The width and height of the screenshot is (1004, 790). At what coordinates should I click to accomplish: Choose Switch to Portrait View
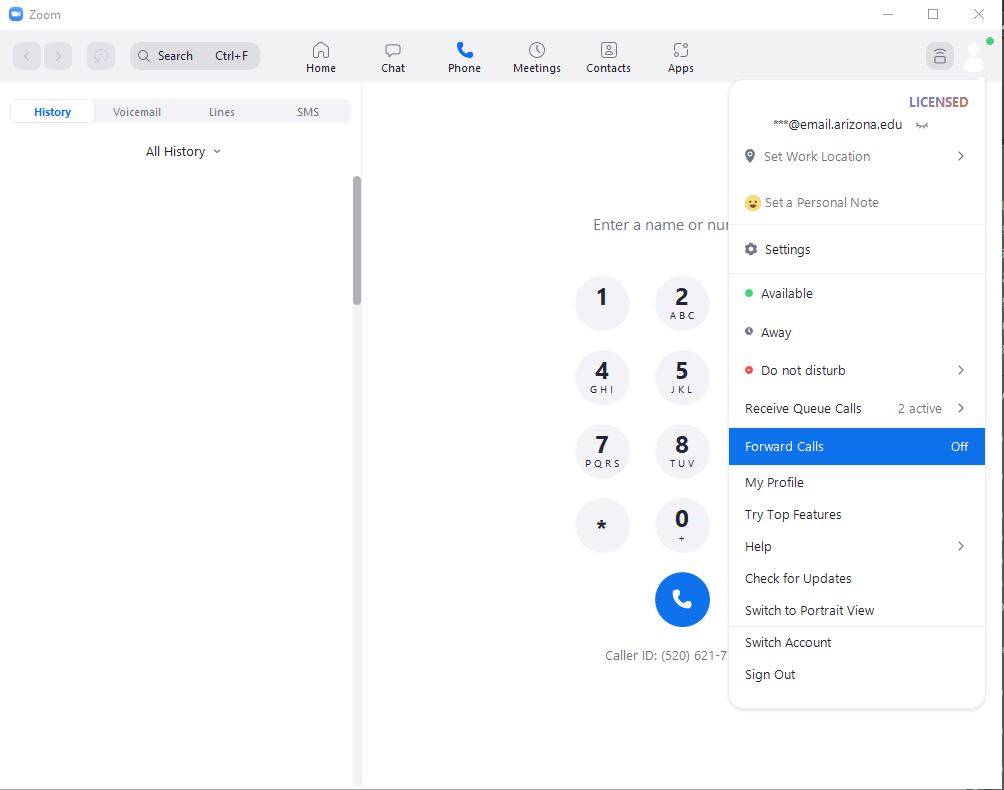[857, 610]
